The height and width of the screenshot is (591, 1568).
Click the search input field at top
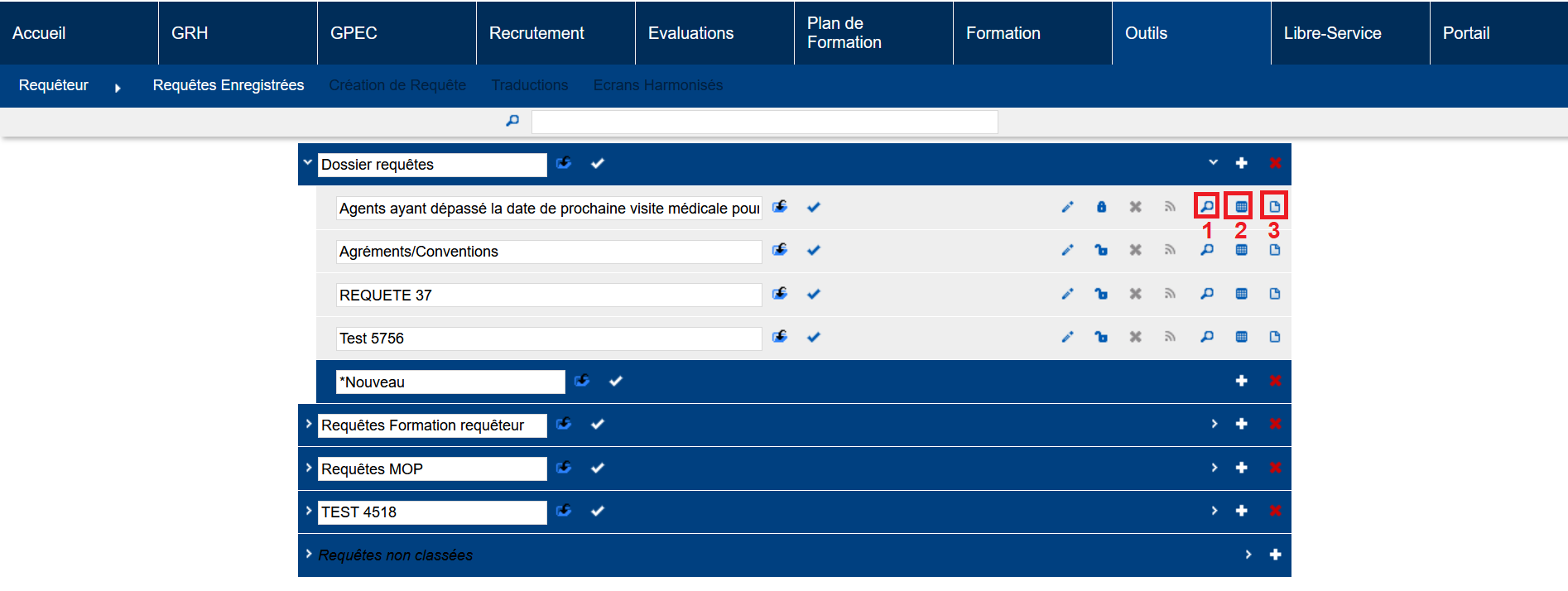coord(764,123)
